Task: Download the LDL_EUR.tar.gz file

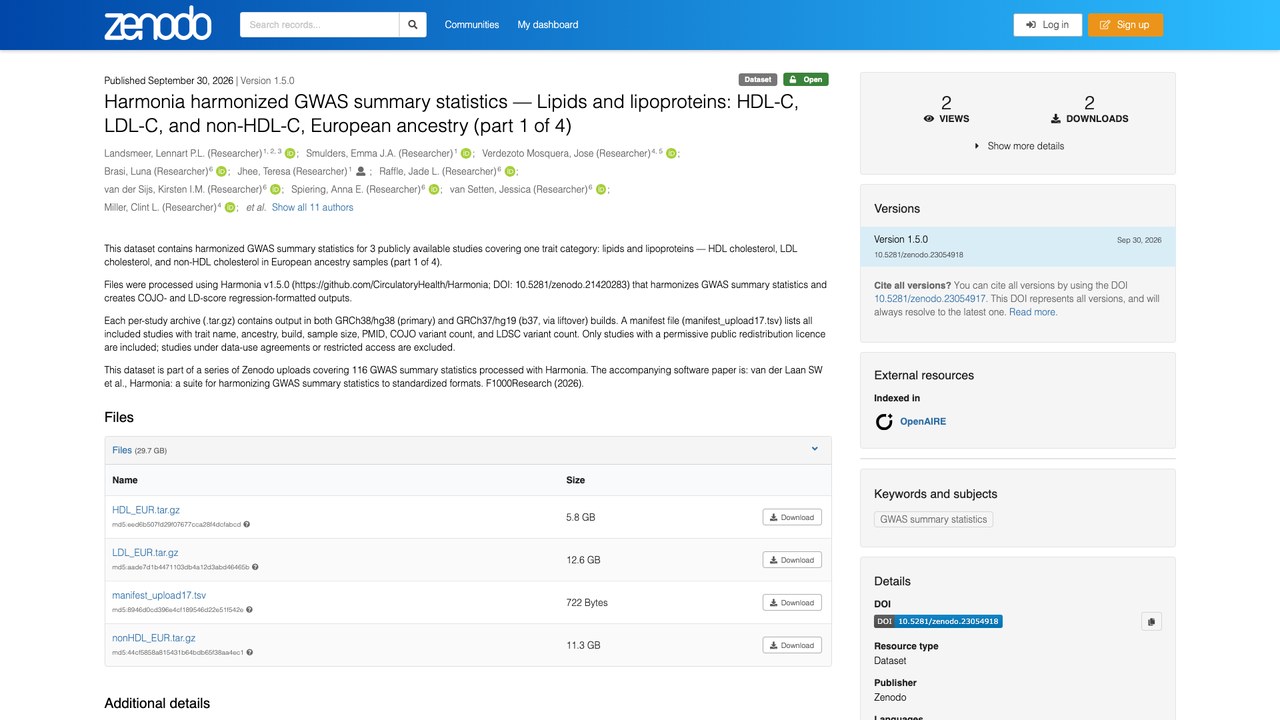Action: 792,560
